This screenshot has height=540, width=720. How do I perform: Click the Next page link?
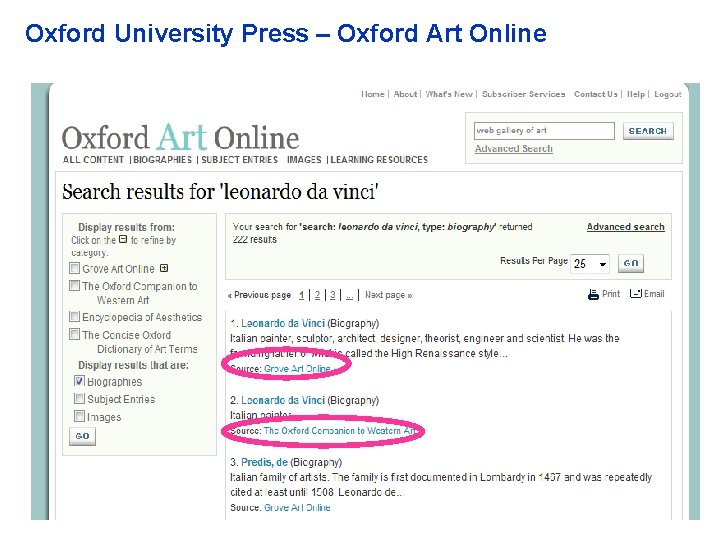click(x=388, y=295)
